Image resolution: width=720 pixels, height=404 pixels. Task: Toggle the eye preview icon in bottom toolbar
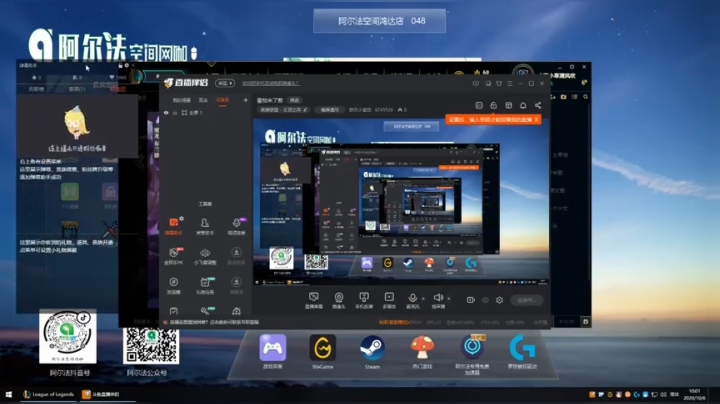pos(485,300)
